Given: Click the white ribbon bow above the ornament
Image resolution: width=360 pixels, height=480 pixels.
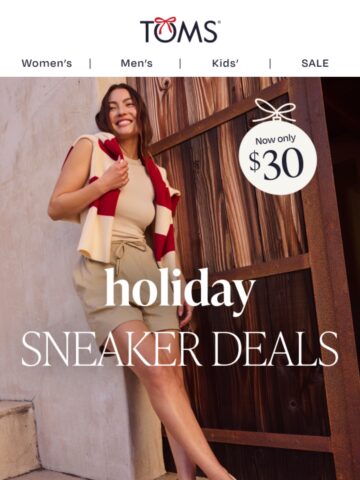Looking at the screenshot, I should 274,110.
